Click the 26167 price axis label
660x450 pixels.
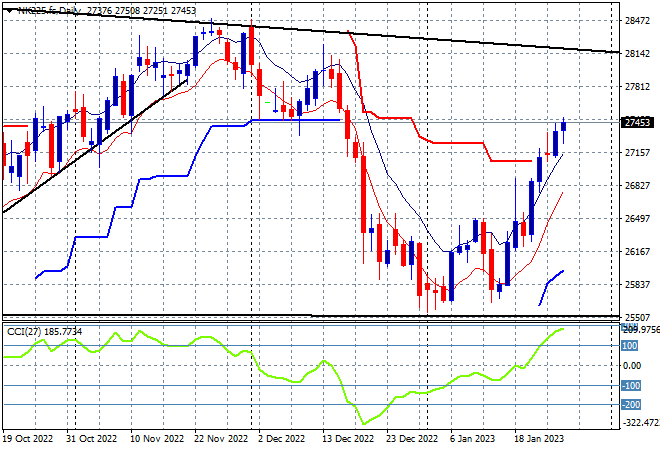[637, 252]
